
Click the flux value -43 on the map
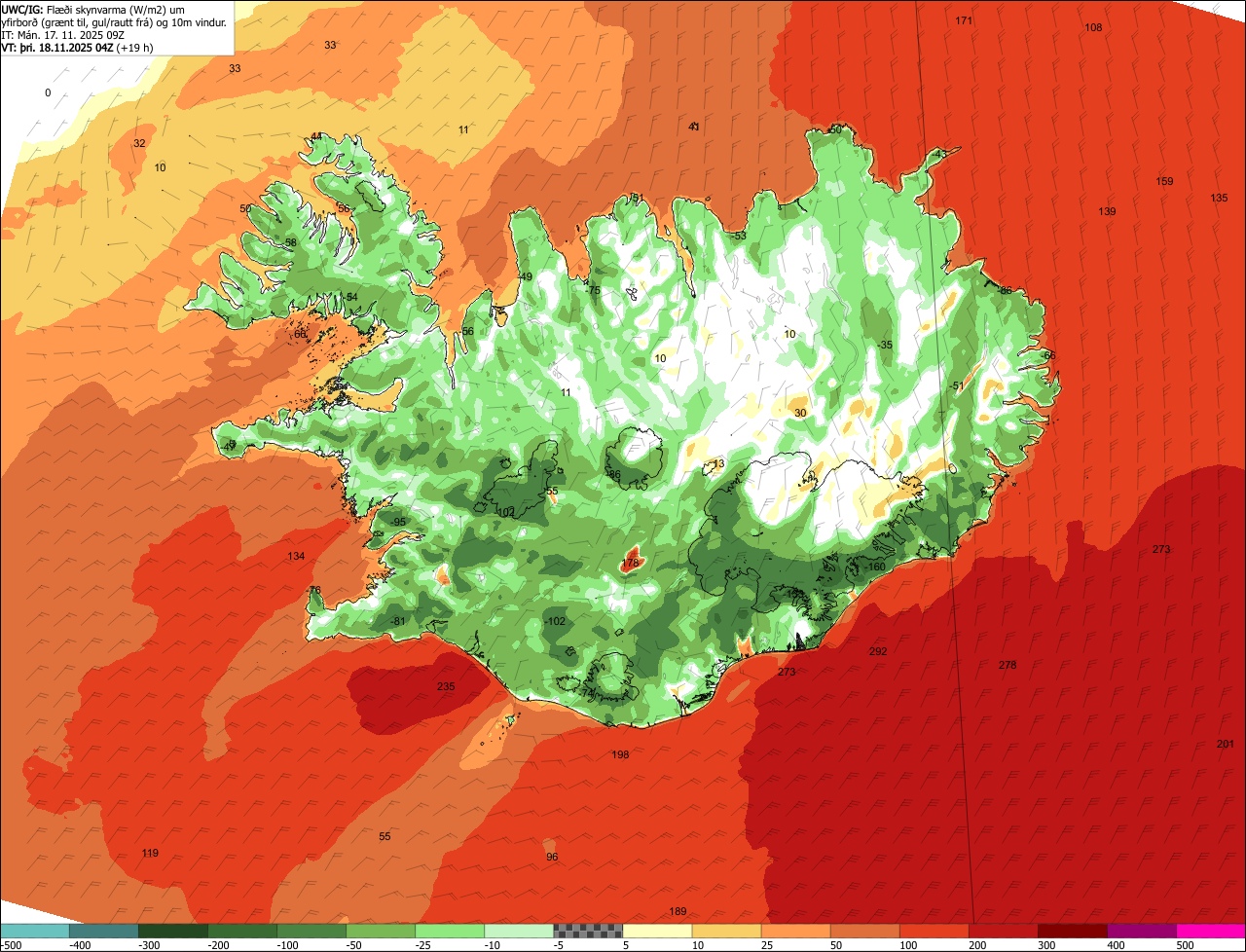[939, 154]
